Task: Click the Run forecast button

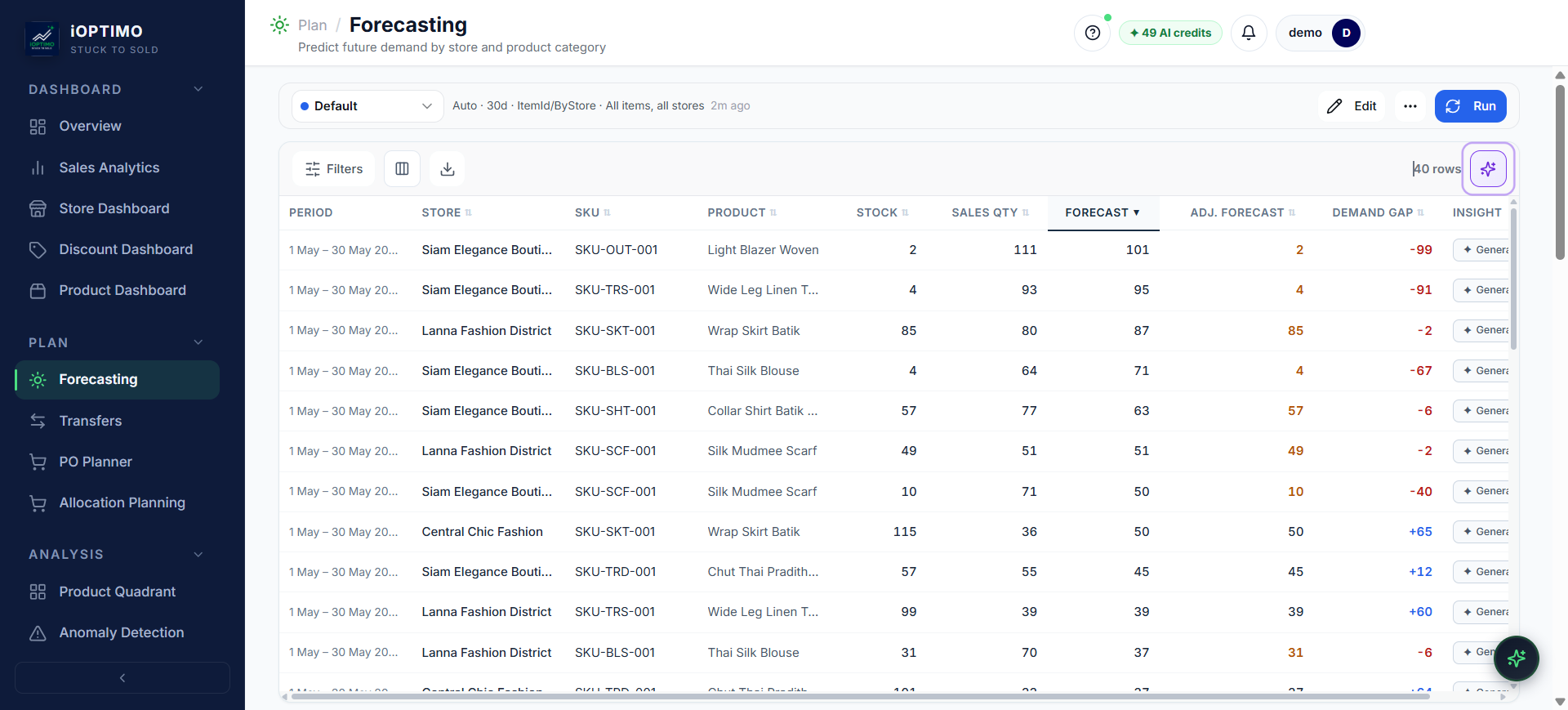Action: (x=1470, y=106)
